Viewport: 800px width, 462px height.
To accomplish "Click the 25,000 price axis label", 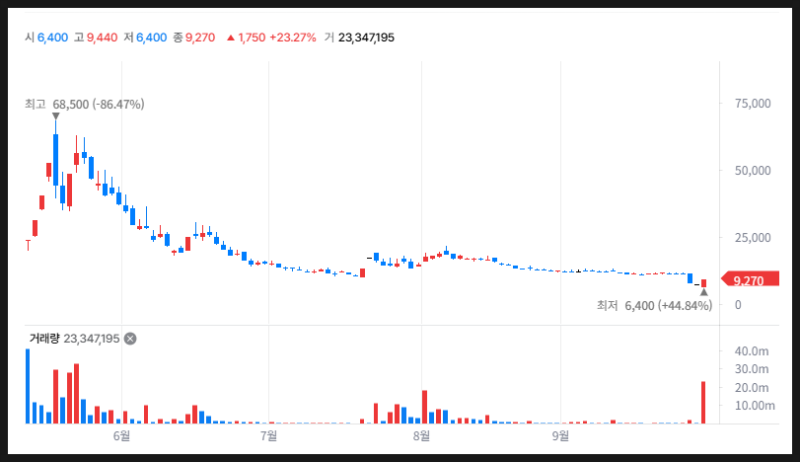I will pyautogui.click(x=753, y=238).
